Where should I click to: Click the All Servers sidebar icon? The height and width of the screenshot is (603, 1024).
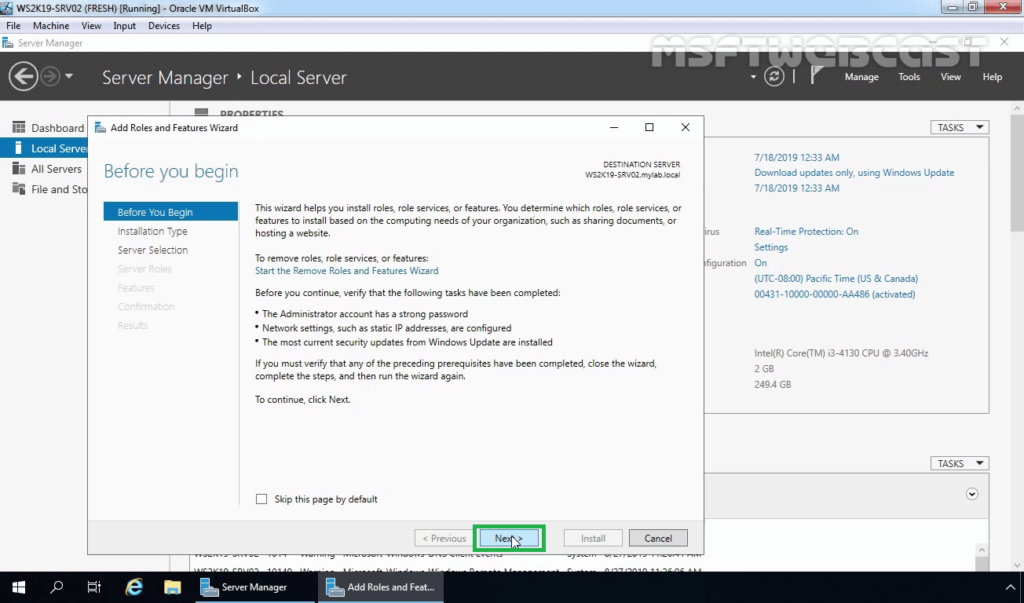pos(18,169)
